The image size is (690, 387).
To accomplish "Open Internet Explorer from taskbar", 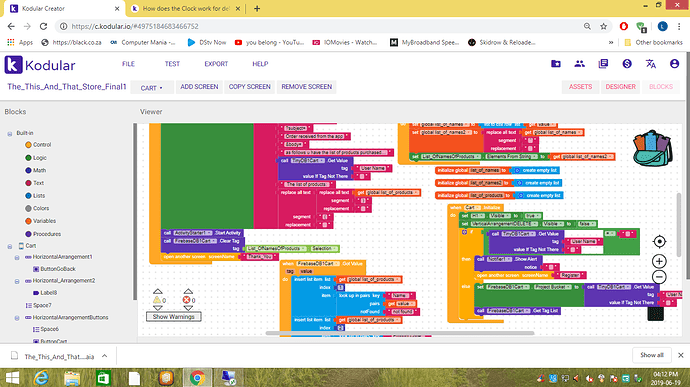I will tap(41, 378).
